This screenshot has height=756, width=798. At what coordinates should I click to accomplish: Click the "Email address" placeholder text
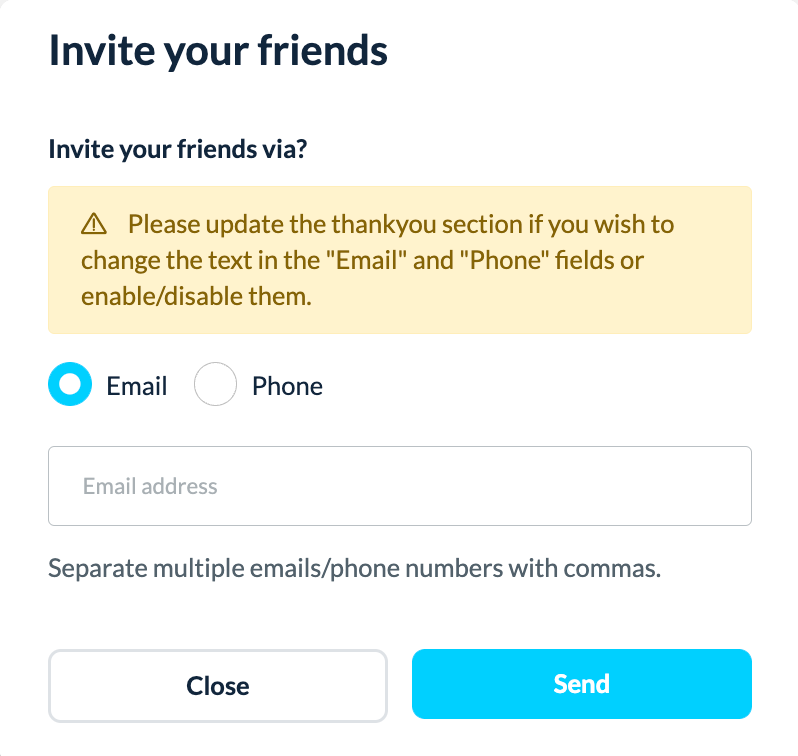[150, 487]
